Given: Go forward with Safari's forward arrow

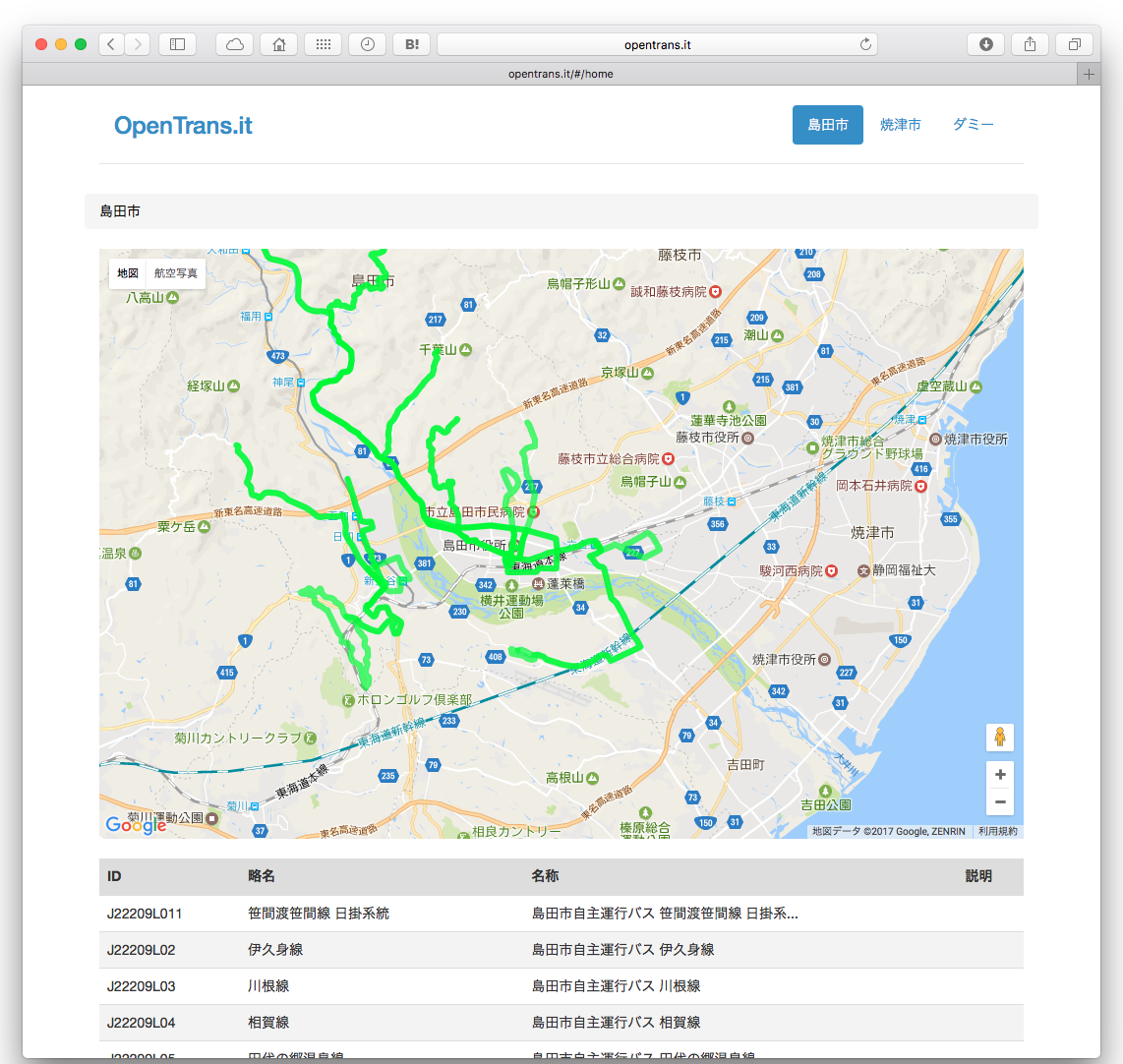Looking at the screenshot, I should 138,44.
